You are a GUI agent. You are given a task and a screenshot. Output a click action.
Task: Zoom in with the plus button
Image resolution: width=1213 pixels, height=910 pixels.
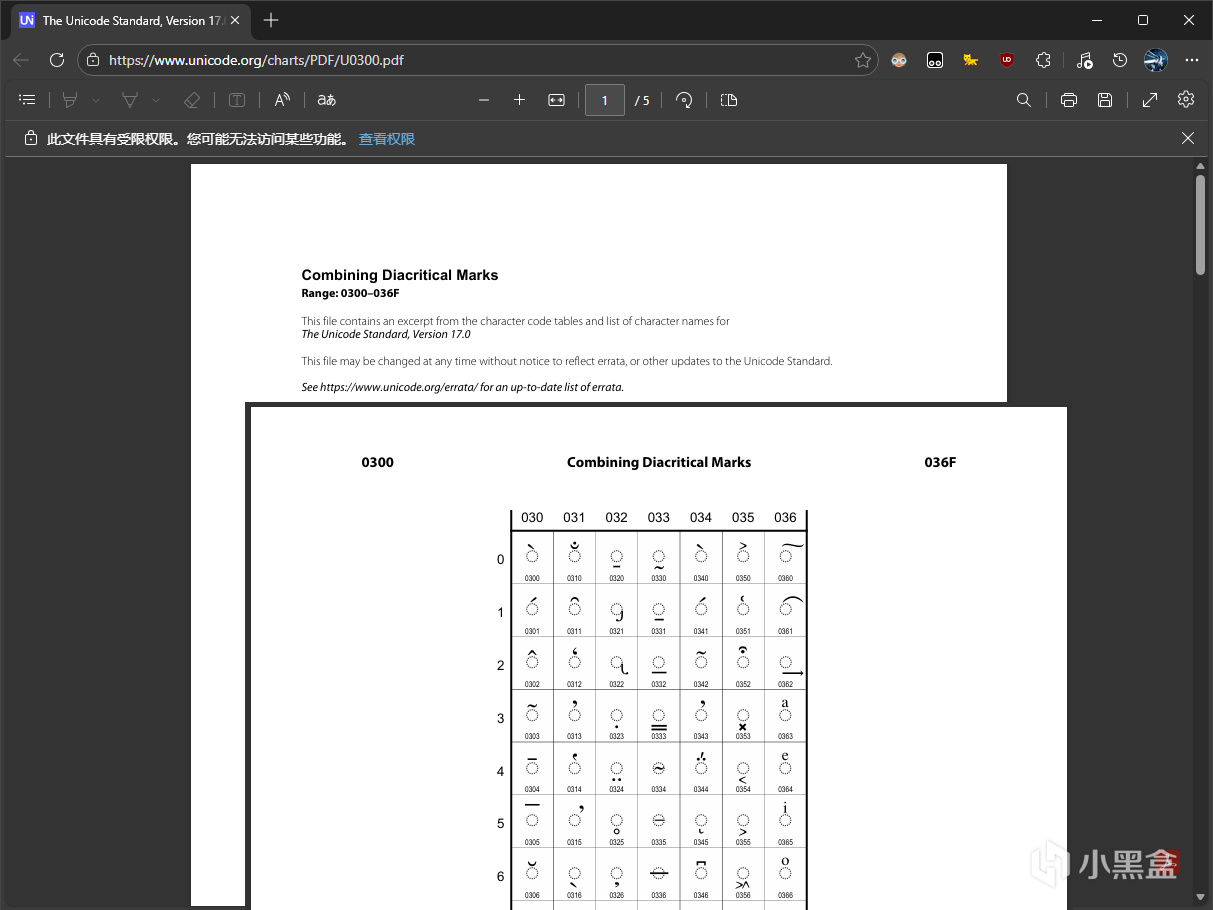pyautogui.click(x=519, y=100)
